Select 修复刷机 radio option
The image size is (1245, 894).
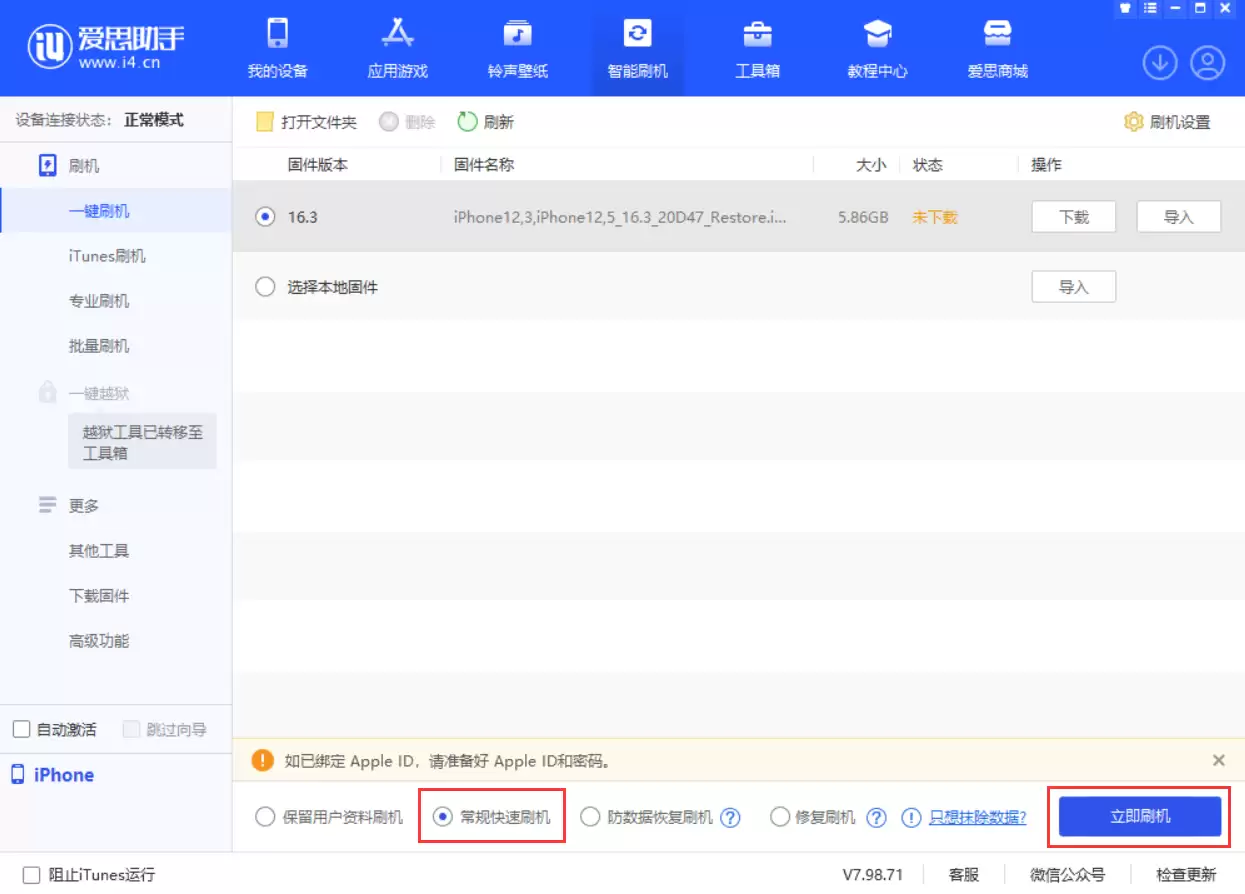tap(780, 817)
